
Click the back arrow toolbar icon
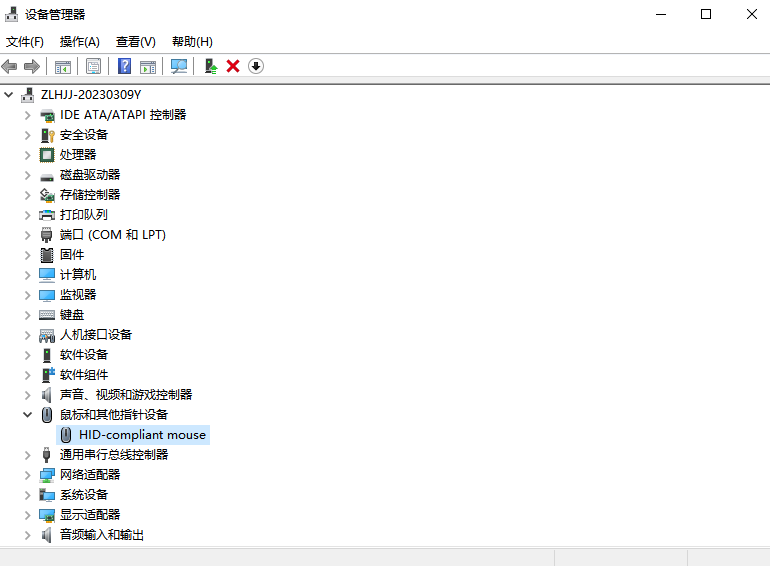10,66
